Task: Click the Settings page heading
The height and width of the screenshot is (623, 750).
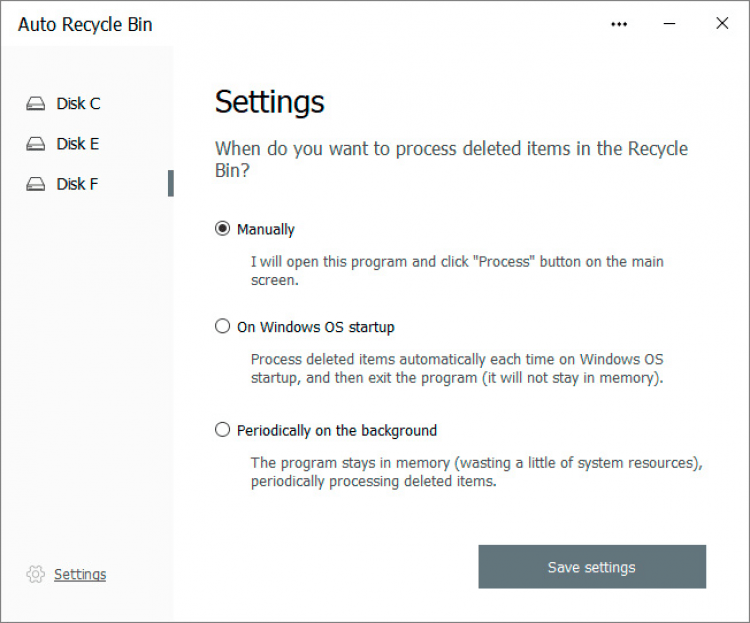Action: tap(270, 102)
